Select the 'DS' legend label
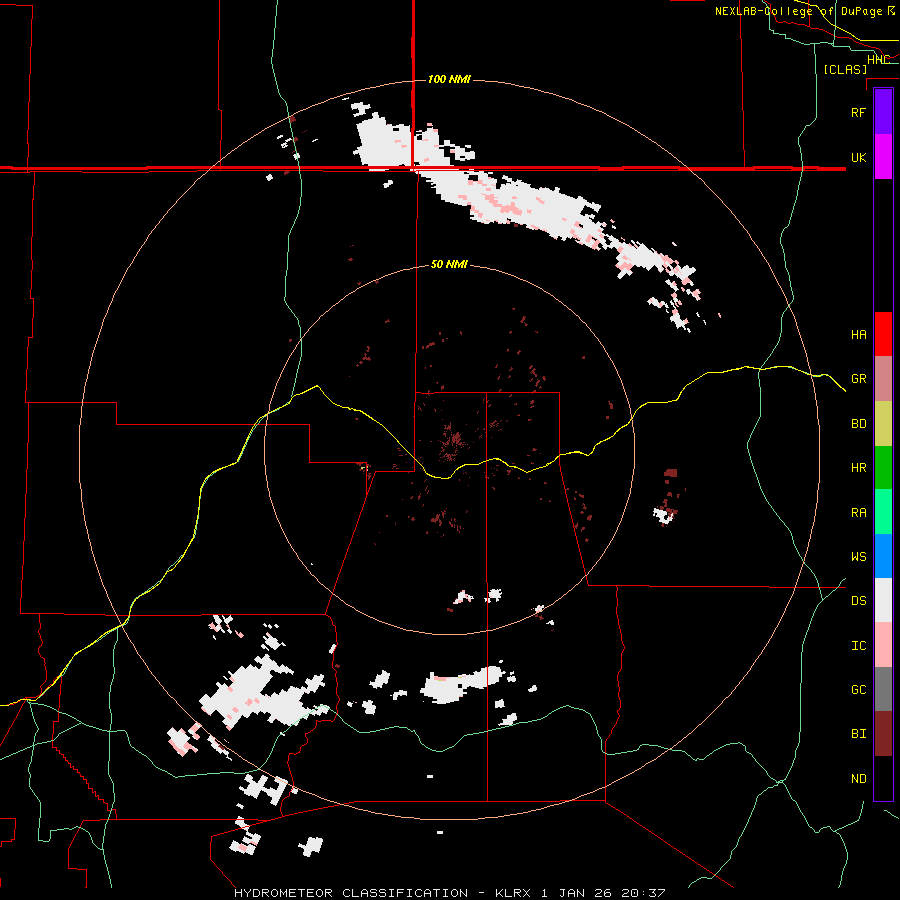The image size is (900, 900). click(x=858, y=601)
